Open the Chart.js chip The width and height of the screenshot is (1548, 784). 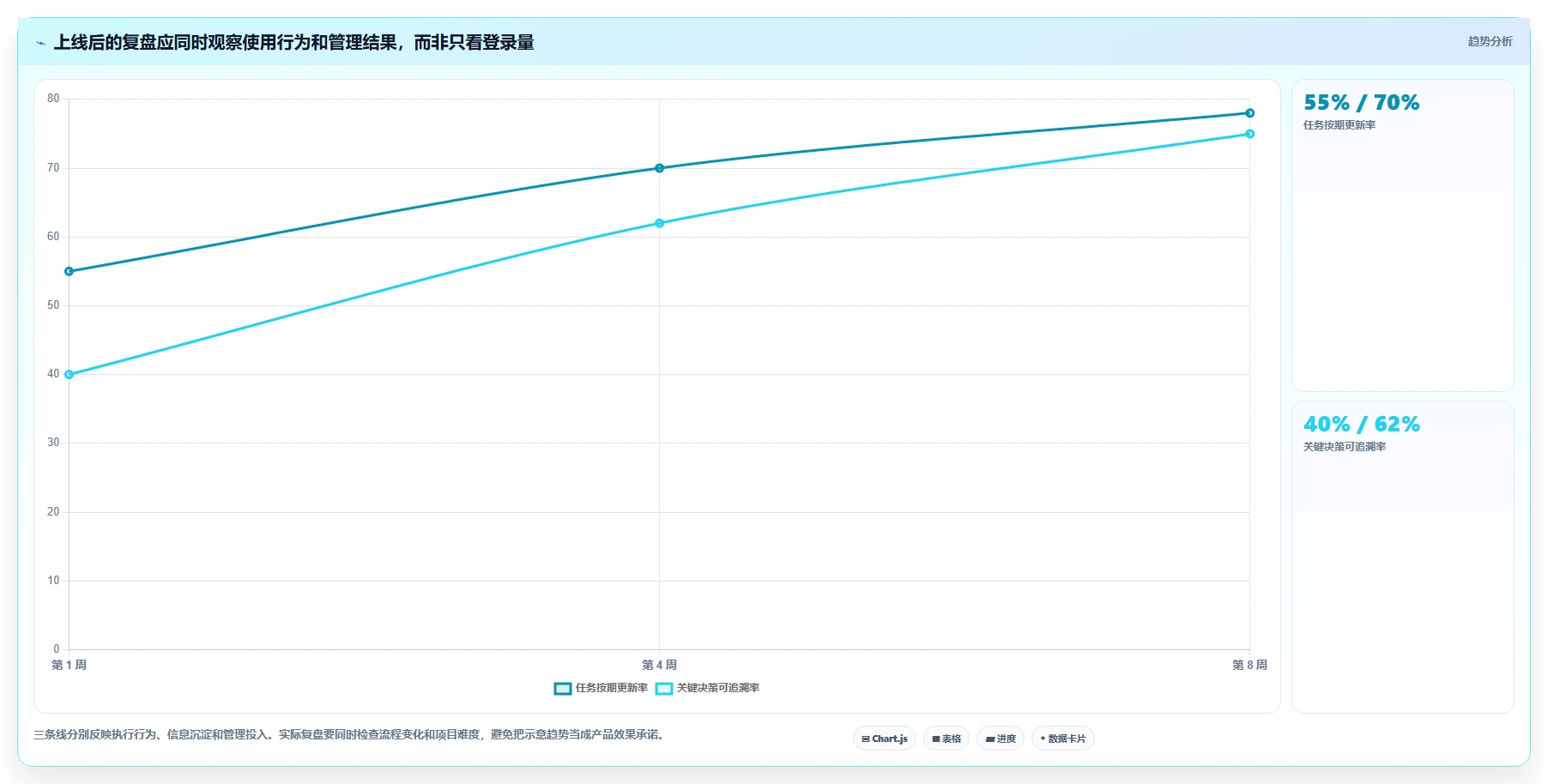tap(885, 739)
